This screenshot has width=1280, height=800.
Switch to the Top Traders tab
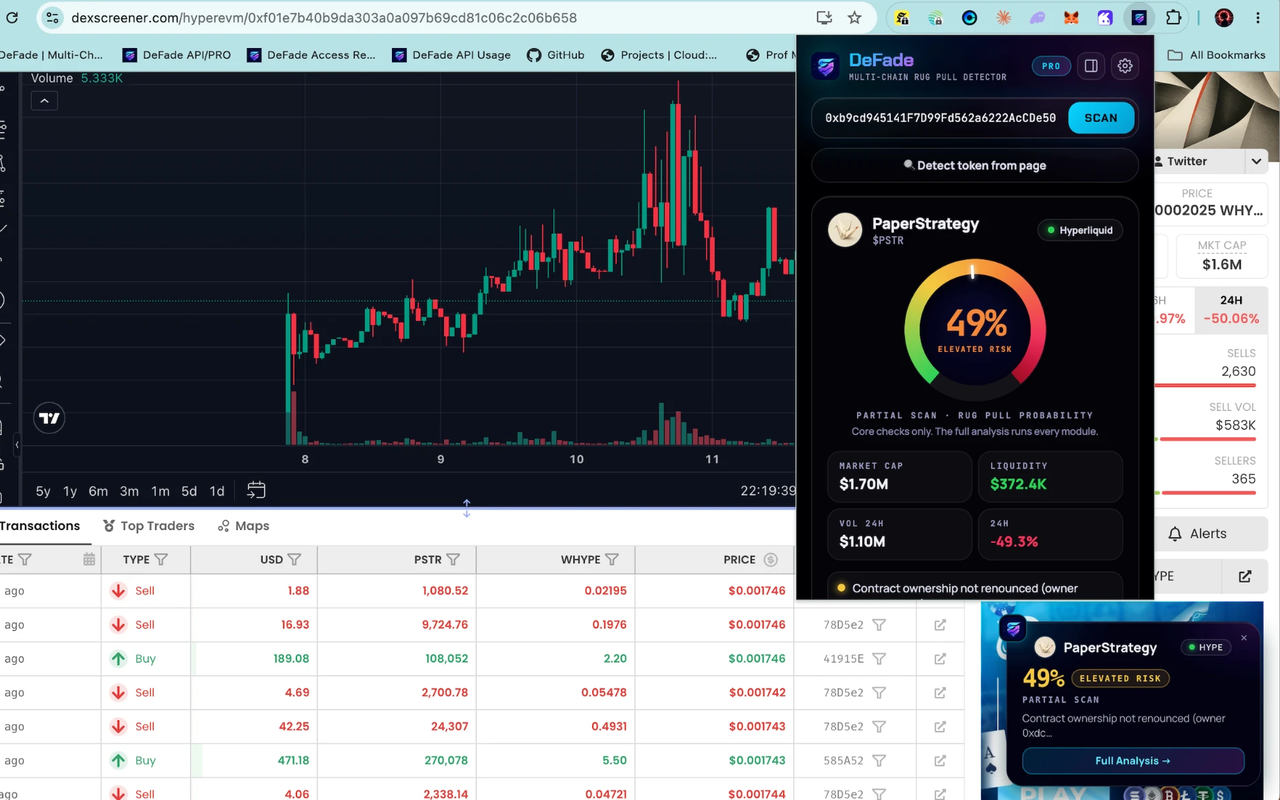(150, 526)
